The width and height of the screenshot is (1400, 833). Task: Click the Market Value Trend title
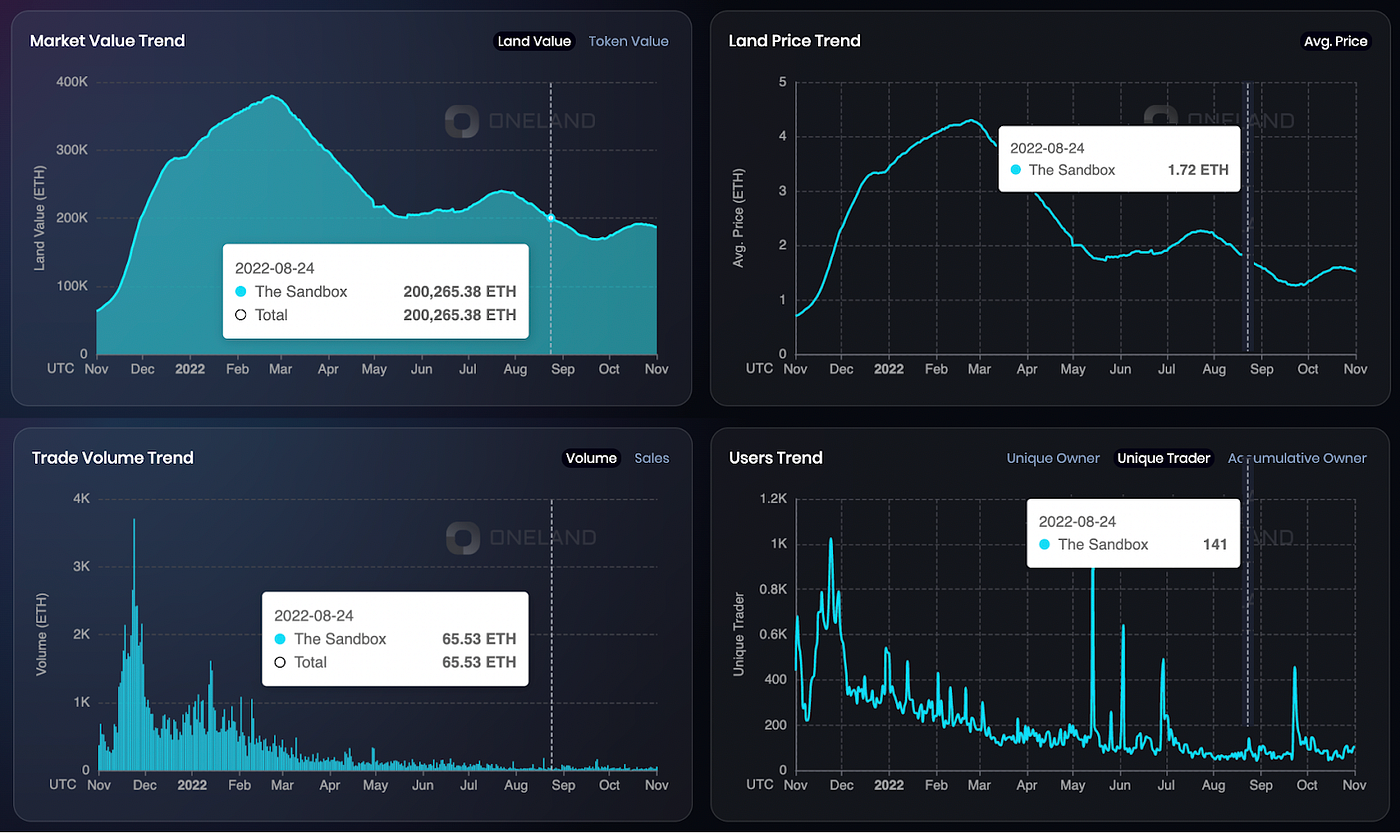pyautogui.click(x=107, y=41)
